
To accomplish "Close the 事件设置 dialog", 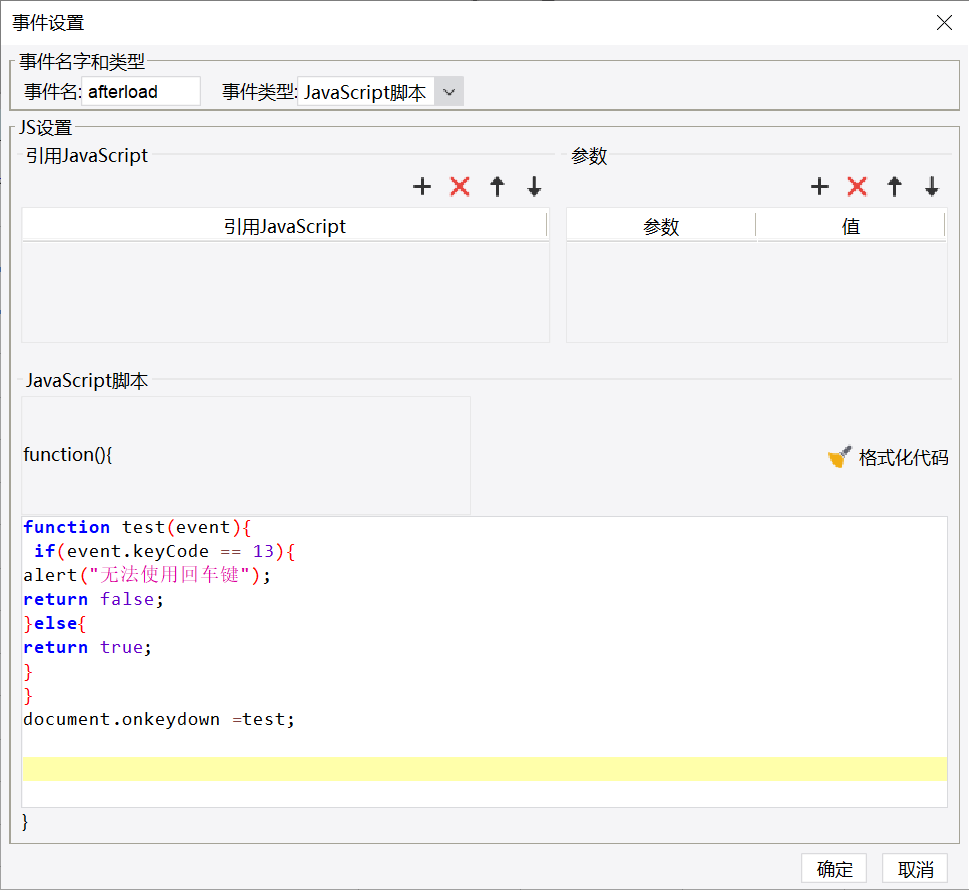I will tap(944, 23).
